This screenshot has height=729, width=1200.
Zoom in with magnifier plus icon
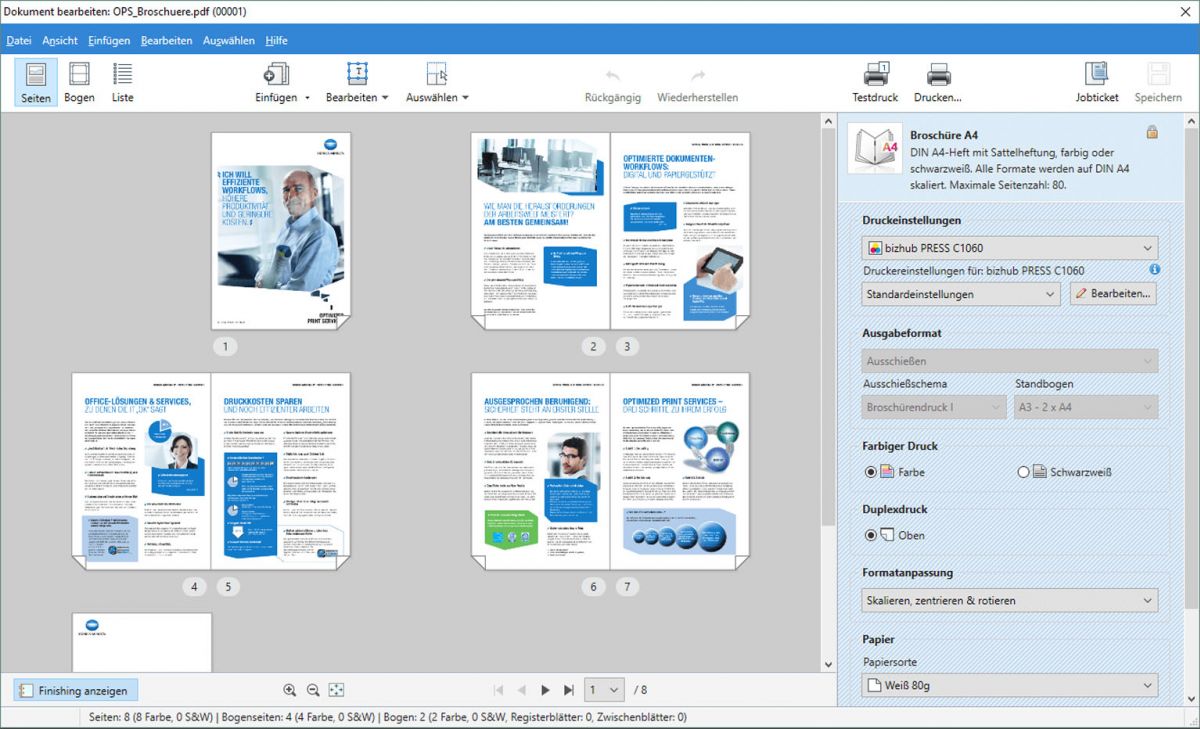point(290,690)
